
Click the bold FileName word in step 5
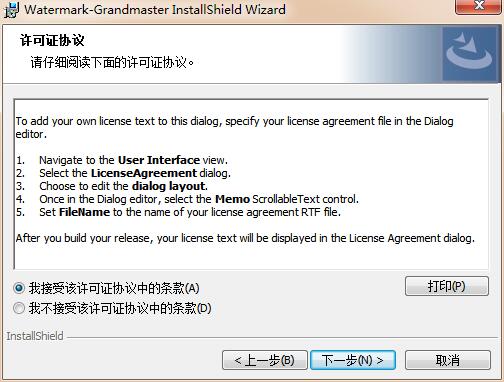[x=85, y=212]
